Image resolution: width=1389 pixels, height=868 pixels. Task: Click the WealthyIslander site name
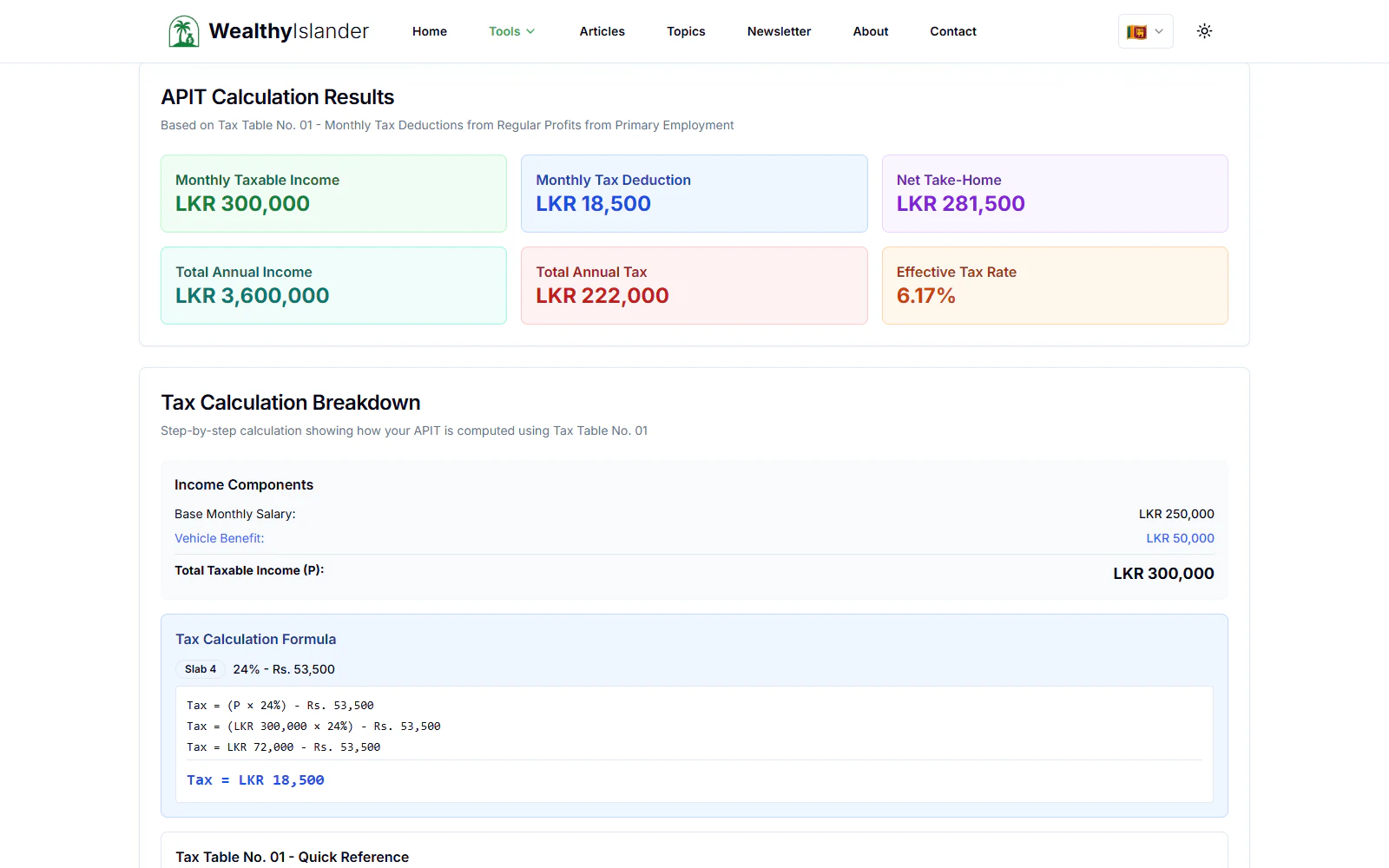point(289,31)
